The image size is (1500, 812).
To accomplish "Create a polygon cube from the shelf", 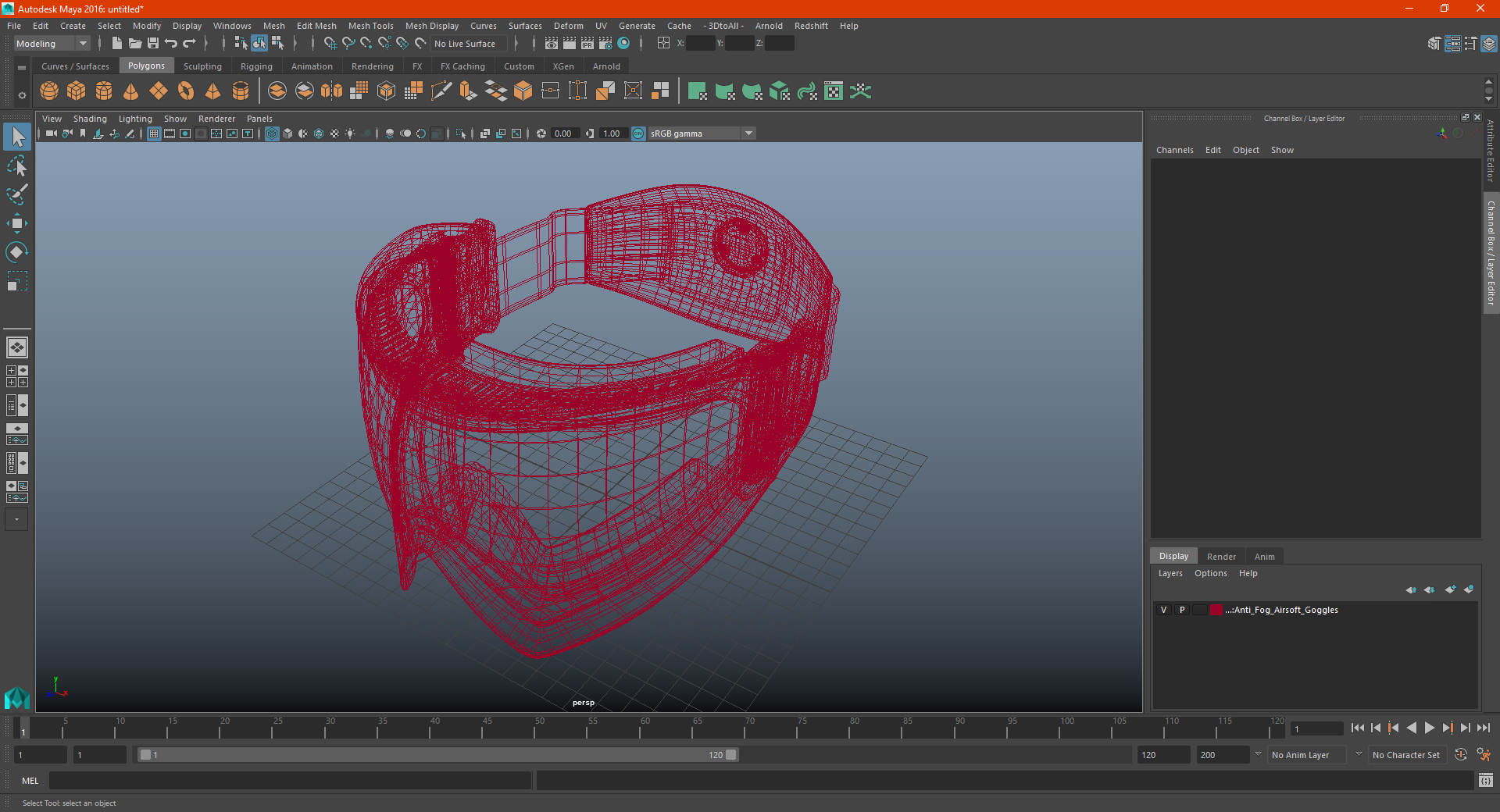I will (77, 91).
